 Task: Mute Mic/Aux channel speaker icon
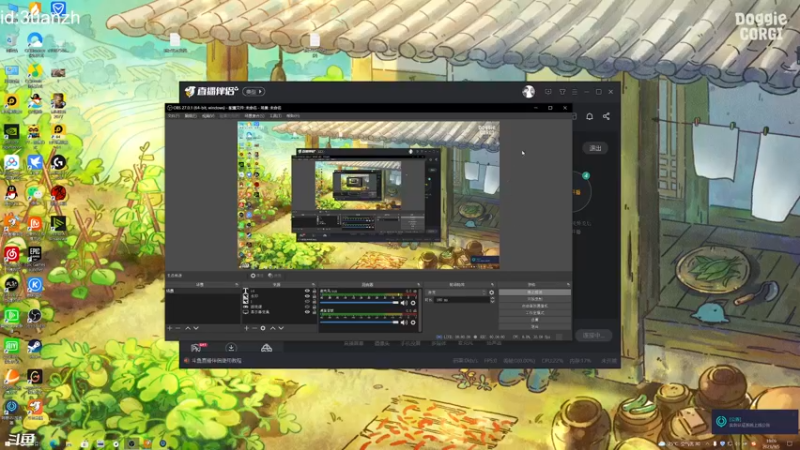pyautogui.click(x=404, y=303)
